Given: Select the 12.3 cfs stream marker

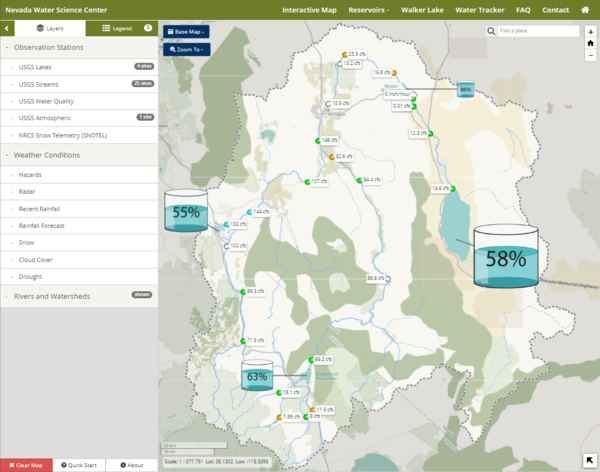Looking at the screenshot, I should click(430, 134).
